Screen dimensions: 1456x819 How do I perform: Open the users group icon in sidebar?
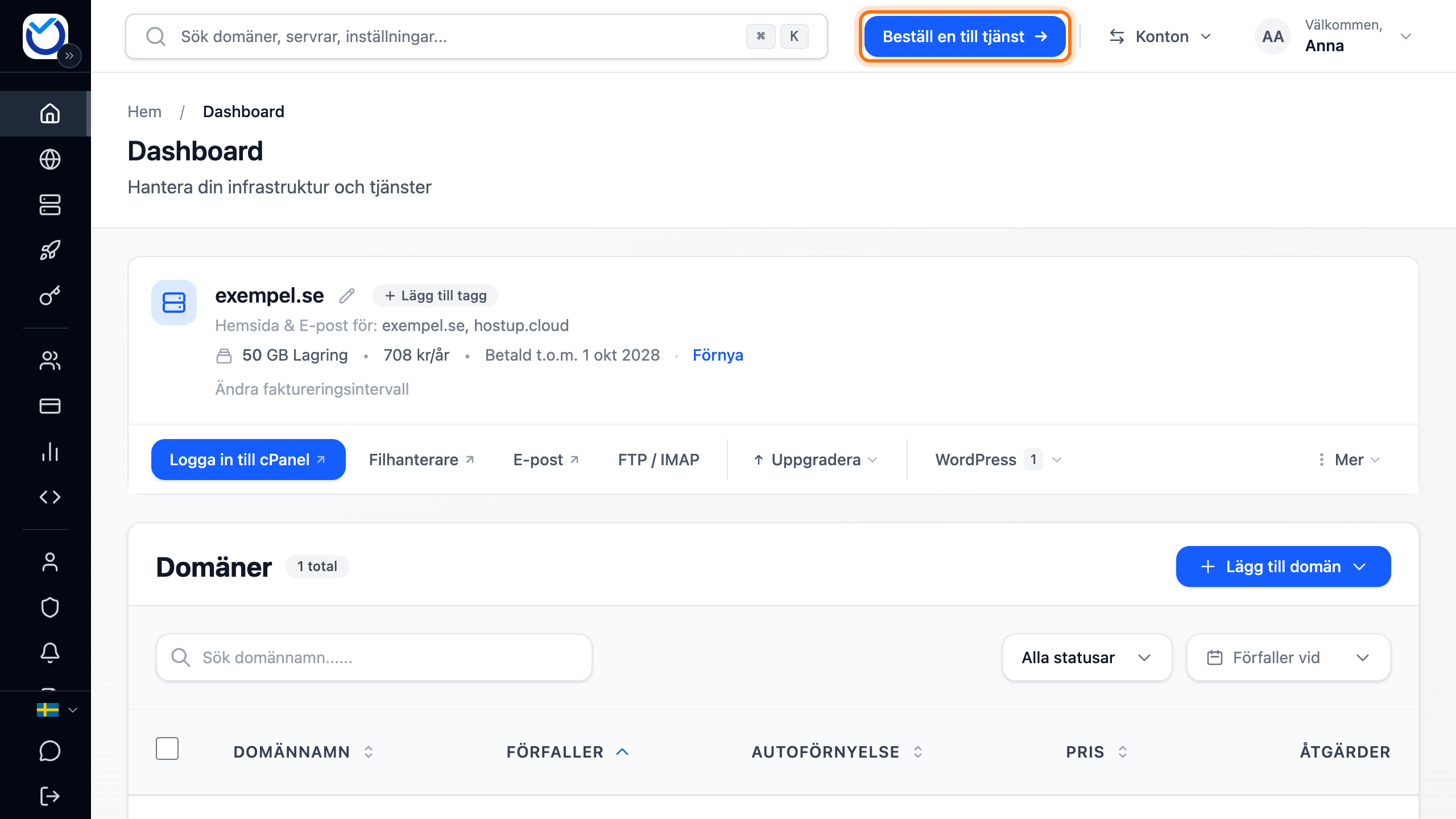tap(50, 361)
